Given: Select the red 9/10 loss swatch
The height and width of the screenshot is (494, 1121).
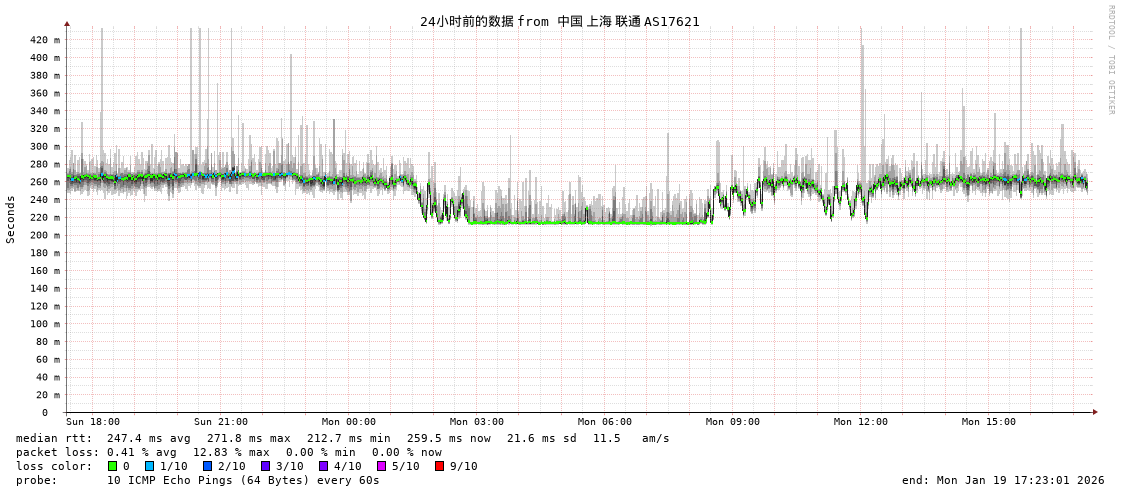Looking at the screenshot, I should click(439, 466).
